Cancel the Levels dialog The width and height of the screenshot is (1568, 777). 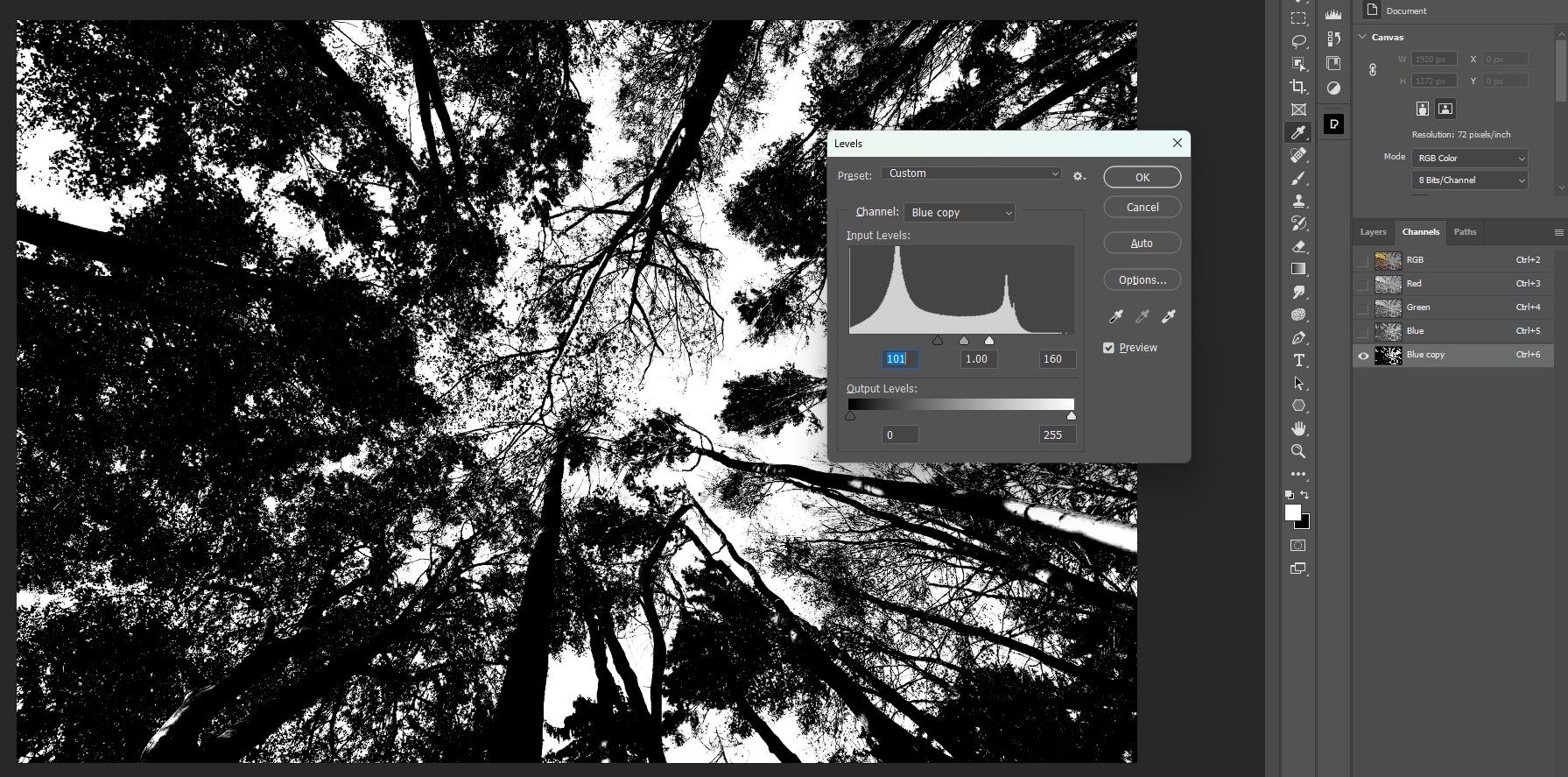tap(1143, 207)
